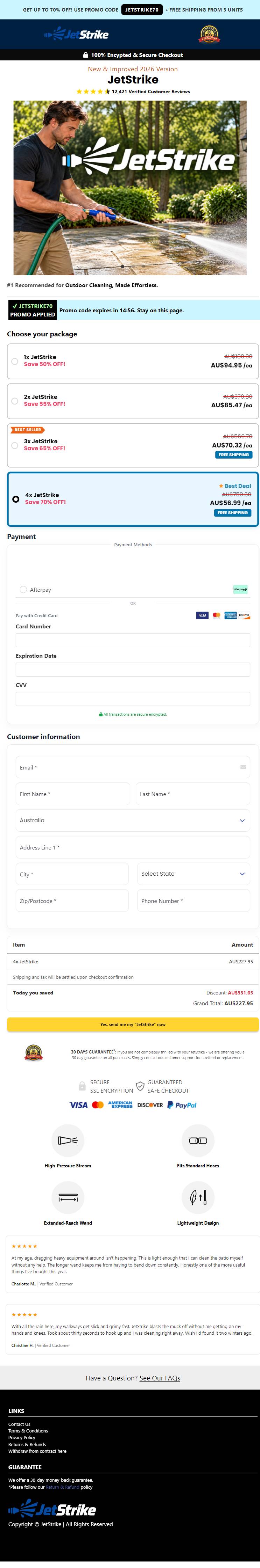This screenshot has height=1568, width=260.
Task: Click the Extended-Reach Wand icon
Action: pos(68,1197)
